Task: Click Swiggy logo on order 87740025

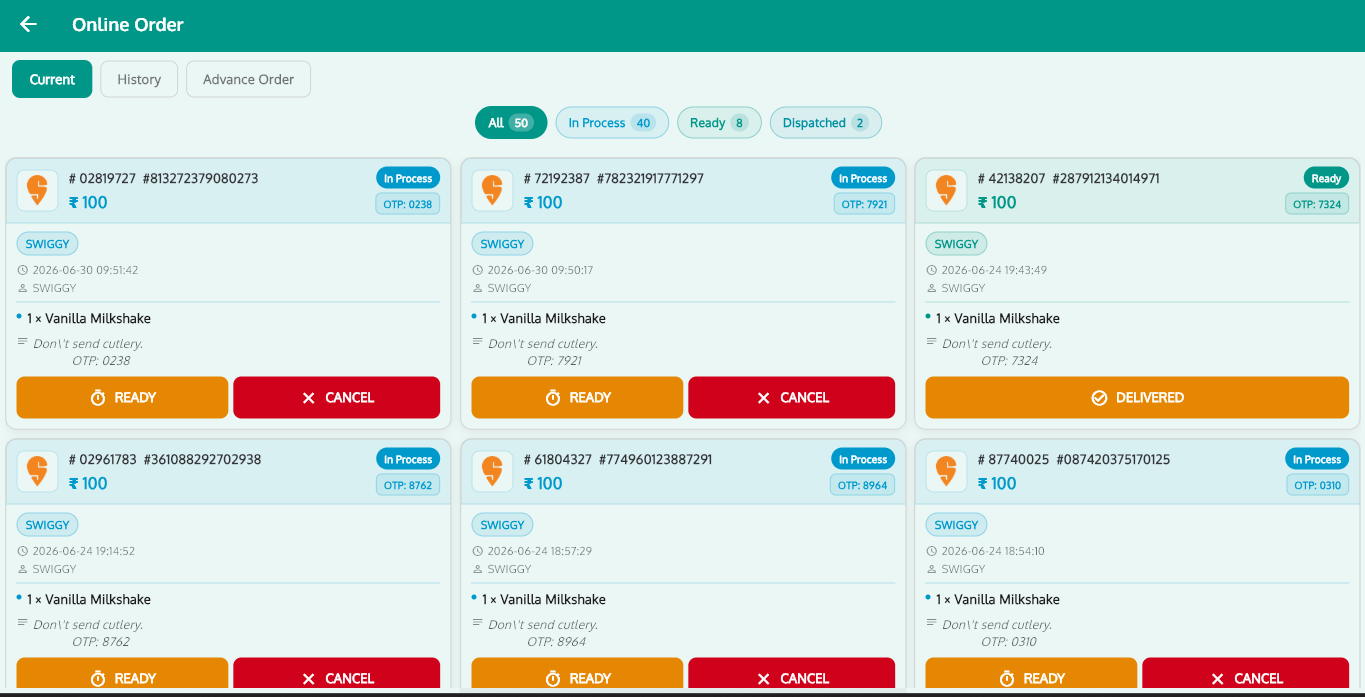Action: [x=946, y=471]
